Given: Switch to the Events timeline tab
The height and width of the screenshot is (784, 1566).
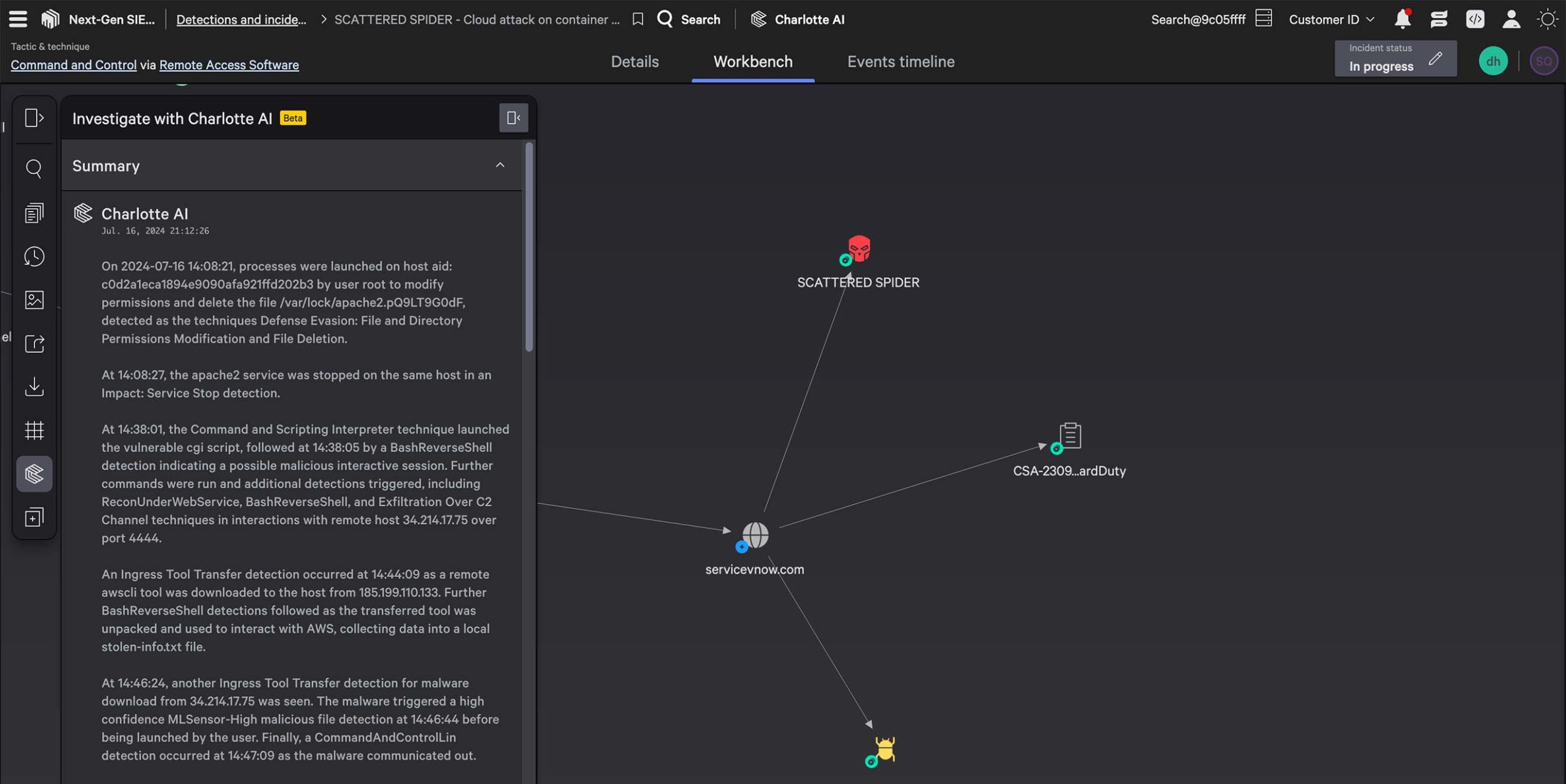Looking at the screenshot, I should click(x=900, y=61).
